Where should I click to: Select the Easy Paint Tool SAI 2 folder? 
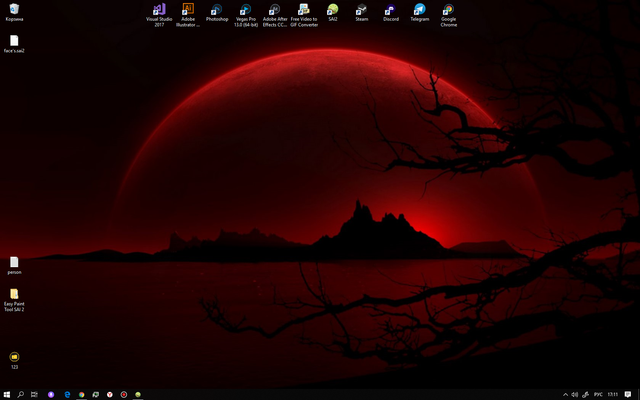pos(14,300)
